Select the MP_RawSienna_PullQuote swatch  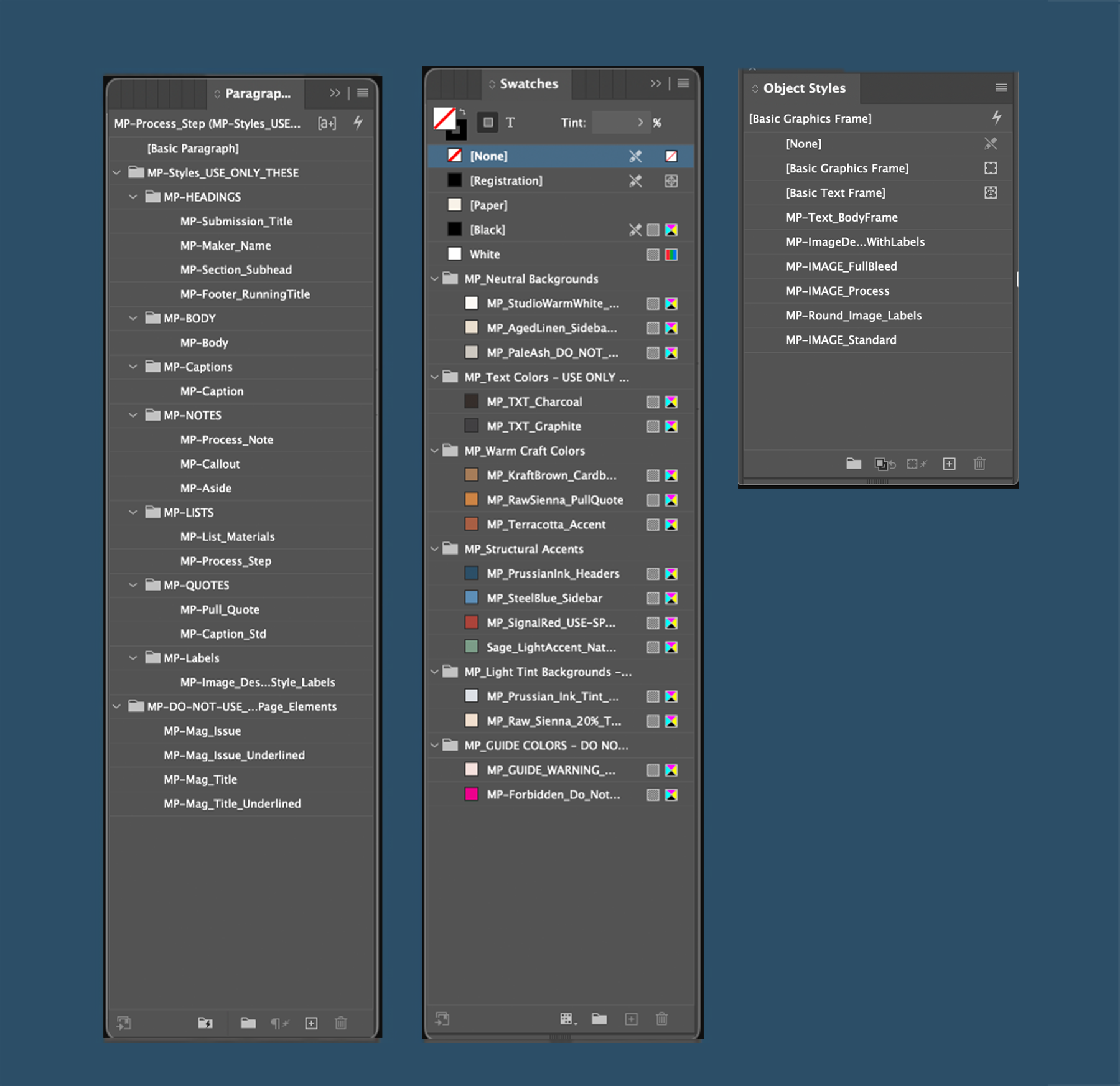(561, 500)
